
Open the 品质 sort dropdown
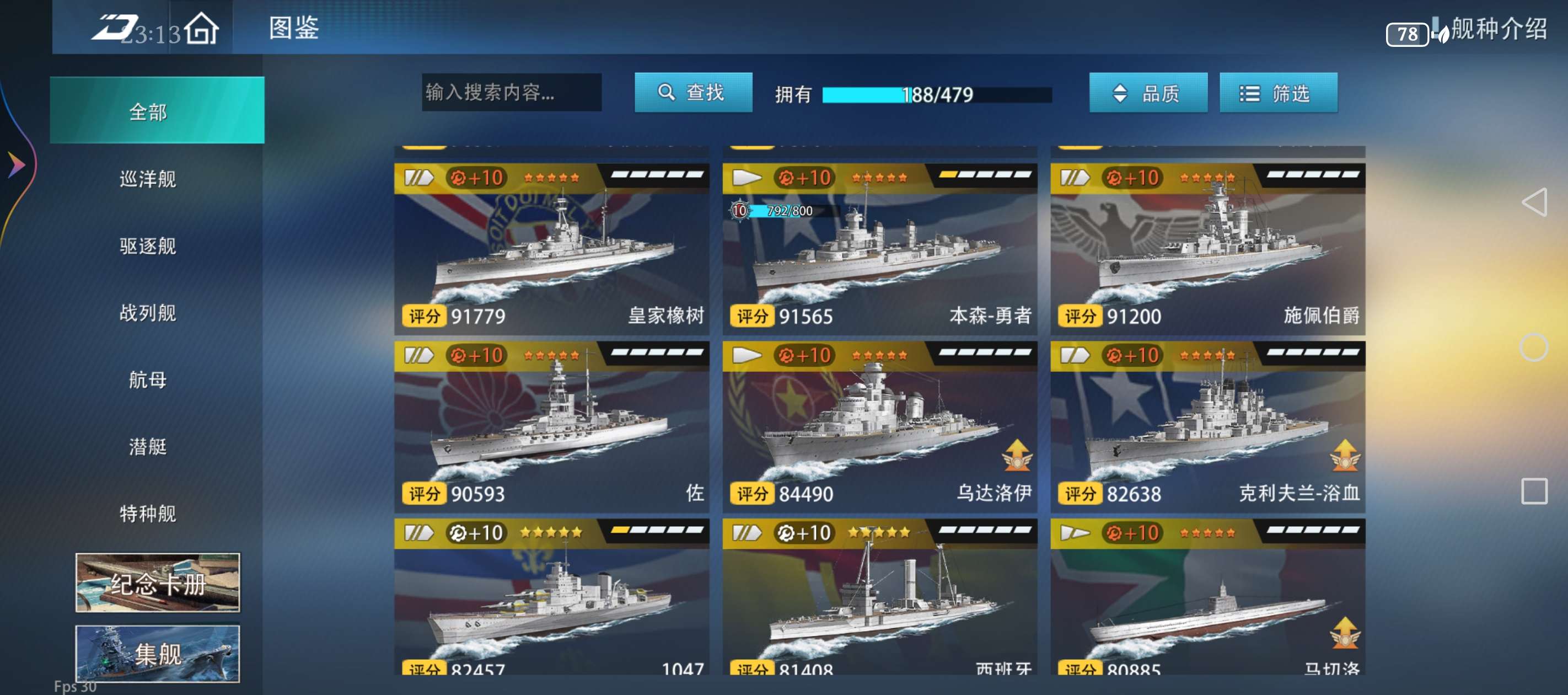click(1147, 93)
